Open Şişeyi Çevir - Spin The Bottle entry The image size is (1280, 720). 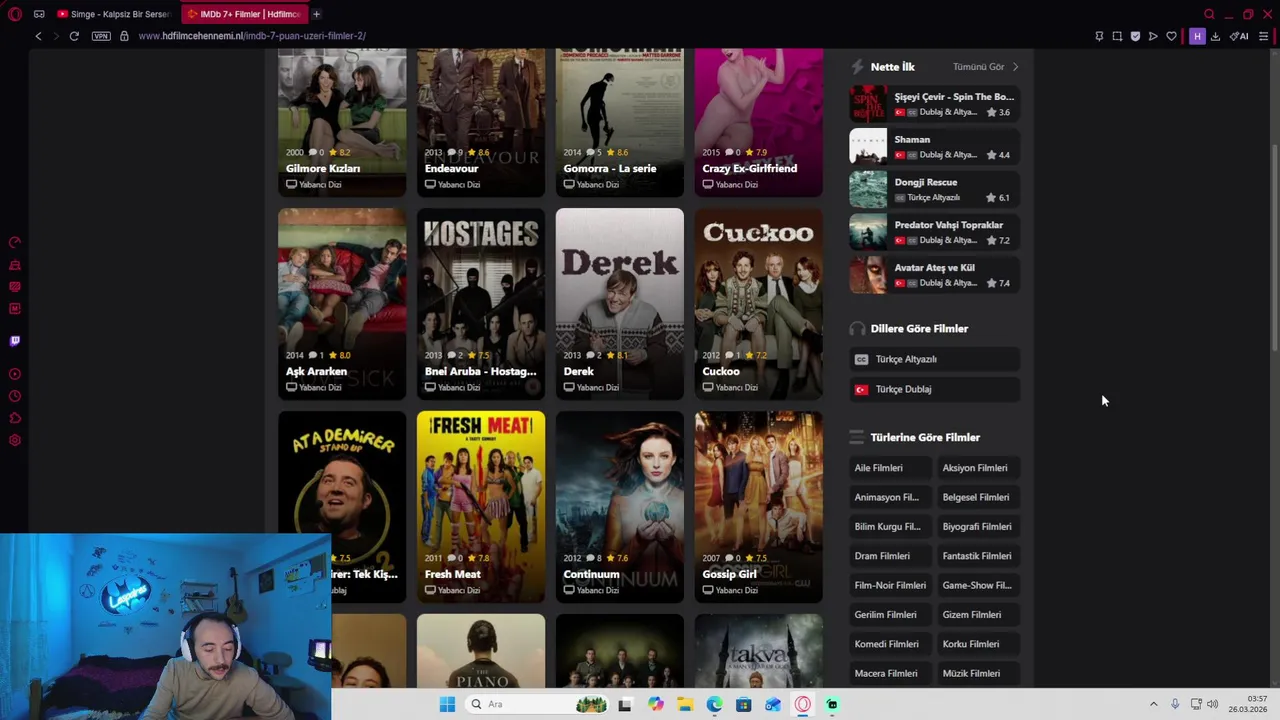[x=934, y=104]
